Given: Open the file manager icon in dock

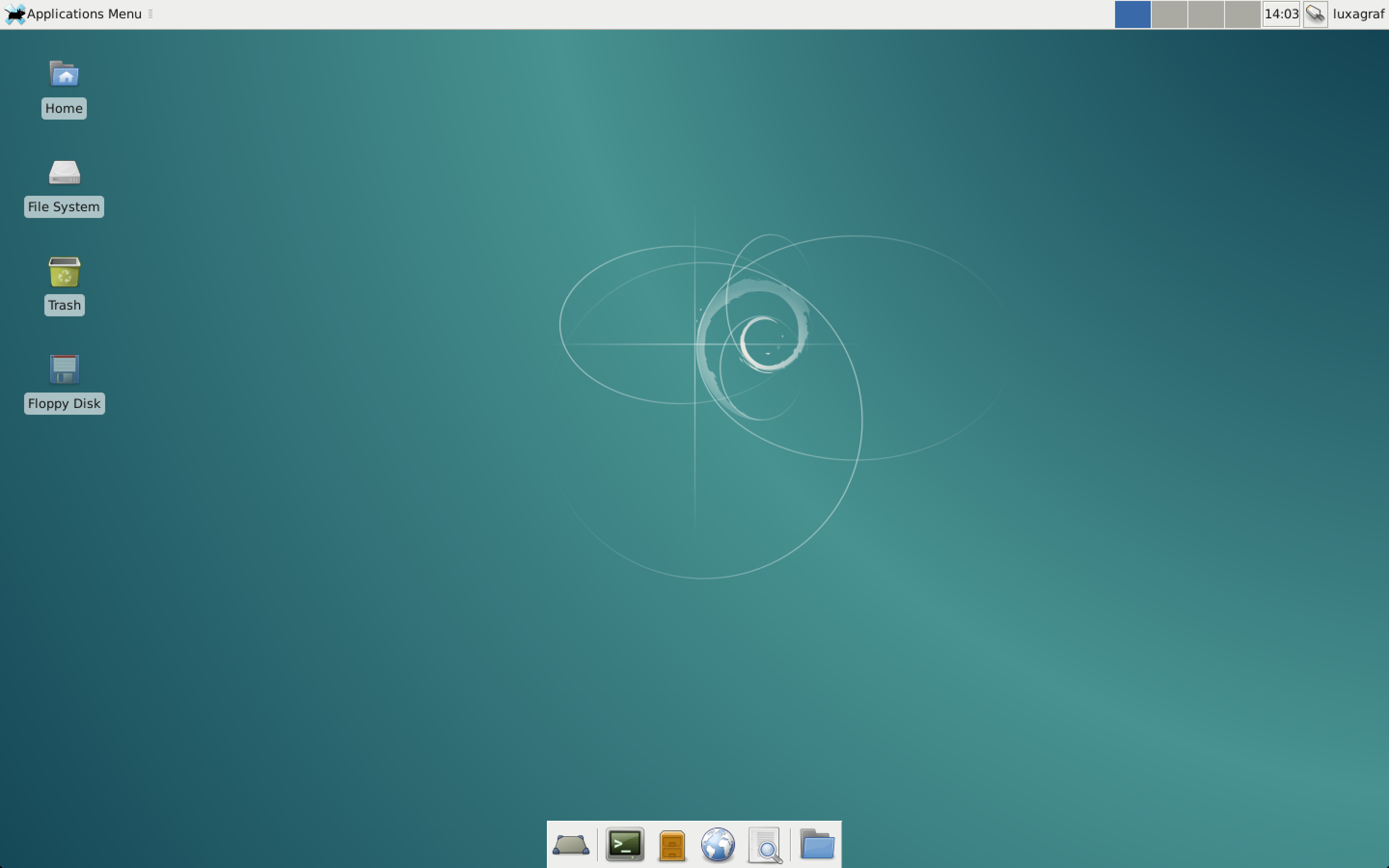Looking at the screenshot, I should pos(818,843).
